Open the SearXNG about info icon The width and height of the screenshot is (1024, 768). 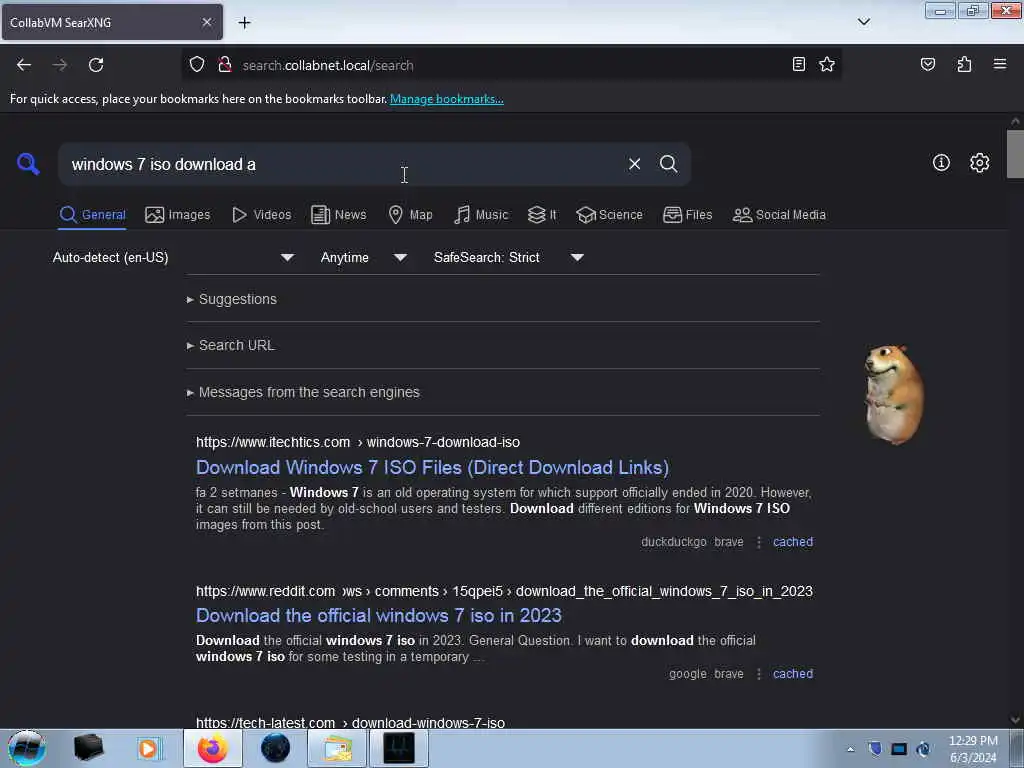tap(941, 163)
